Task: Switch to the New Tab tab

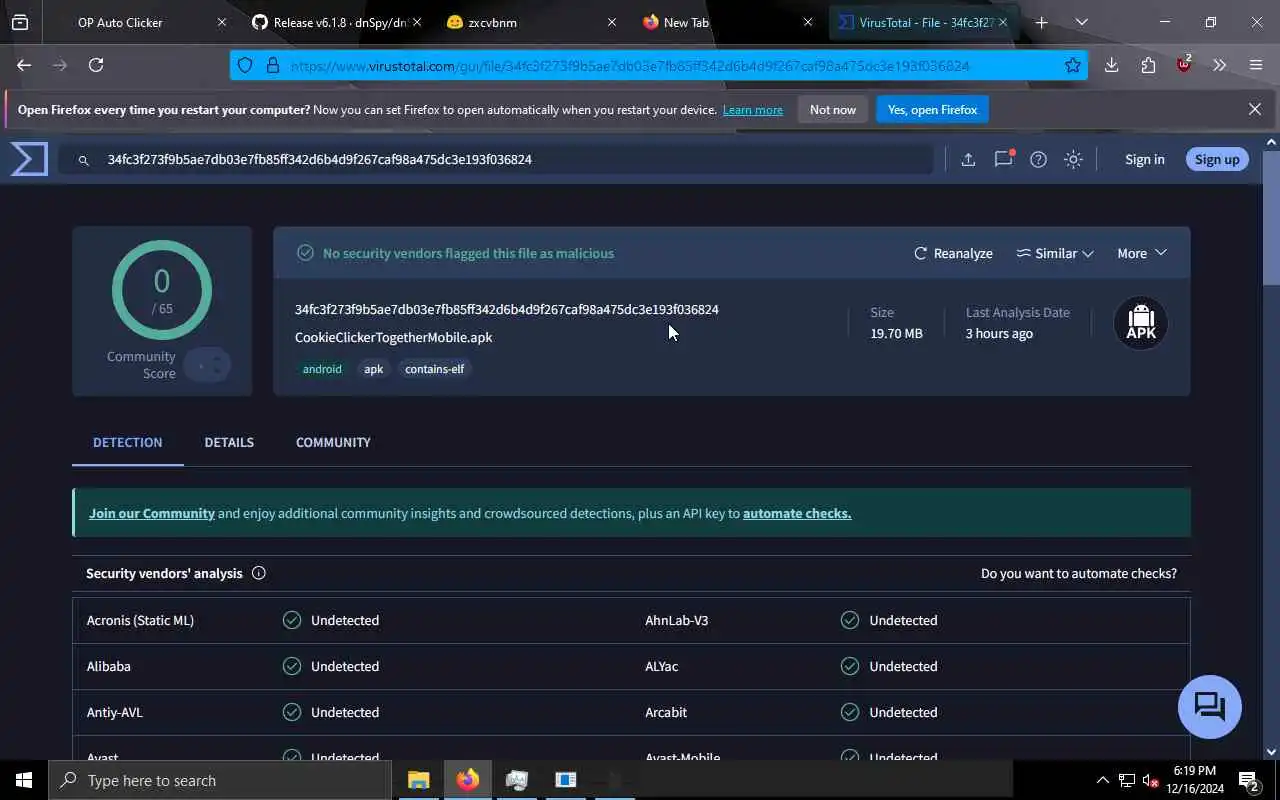Action: click(x=727, y=22)
